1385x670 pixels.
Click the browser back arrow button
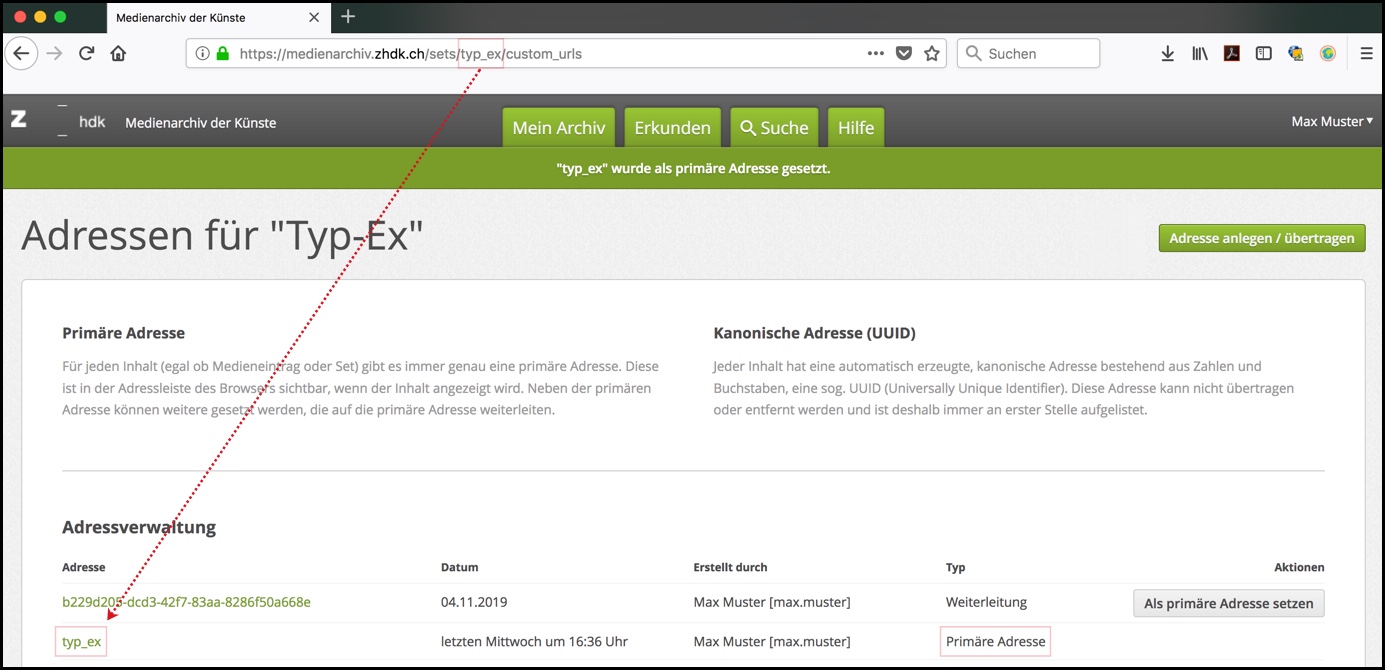tap(22, 54)
